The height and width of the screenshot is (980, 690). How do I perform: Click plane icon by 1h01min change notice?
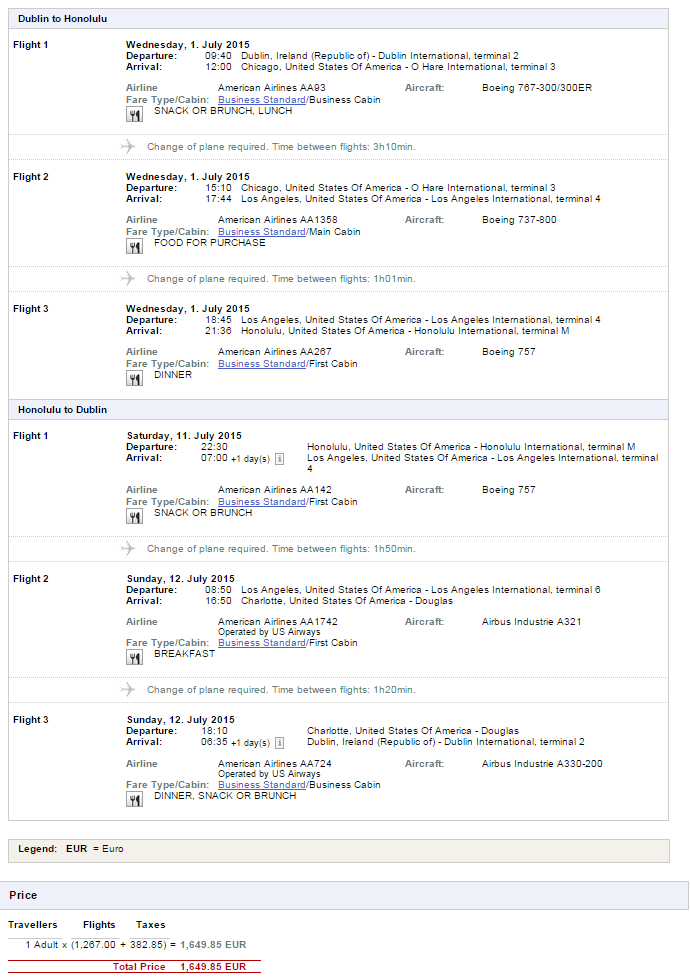128,278
